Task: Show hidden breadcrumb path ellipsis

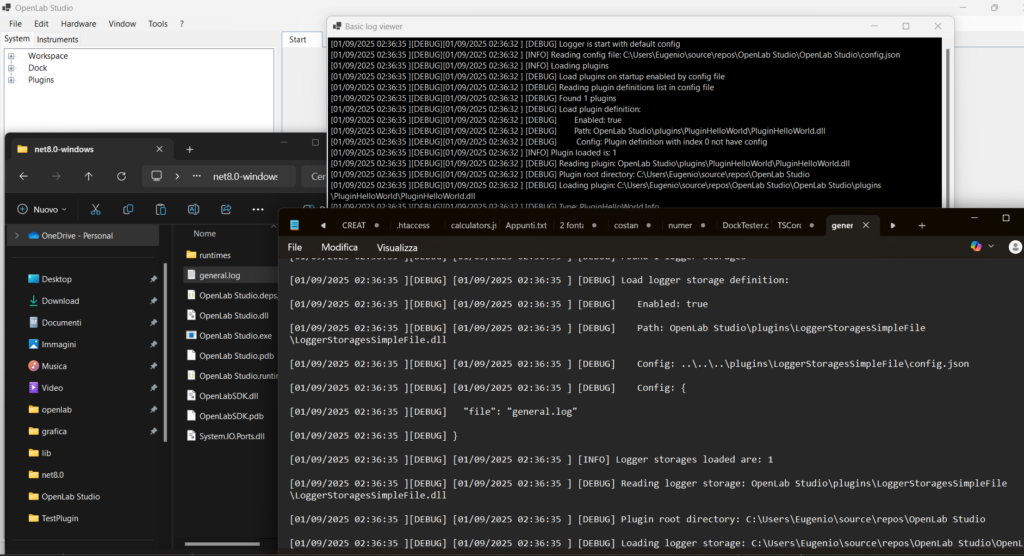Action: (197, 176)
